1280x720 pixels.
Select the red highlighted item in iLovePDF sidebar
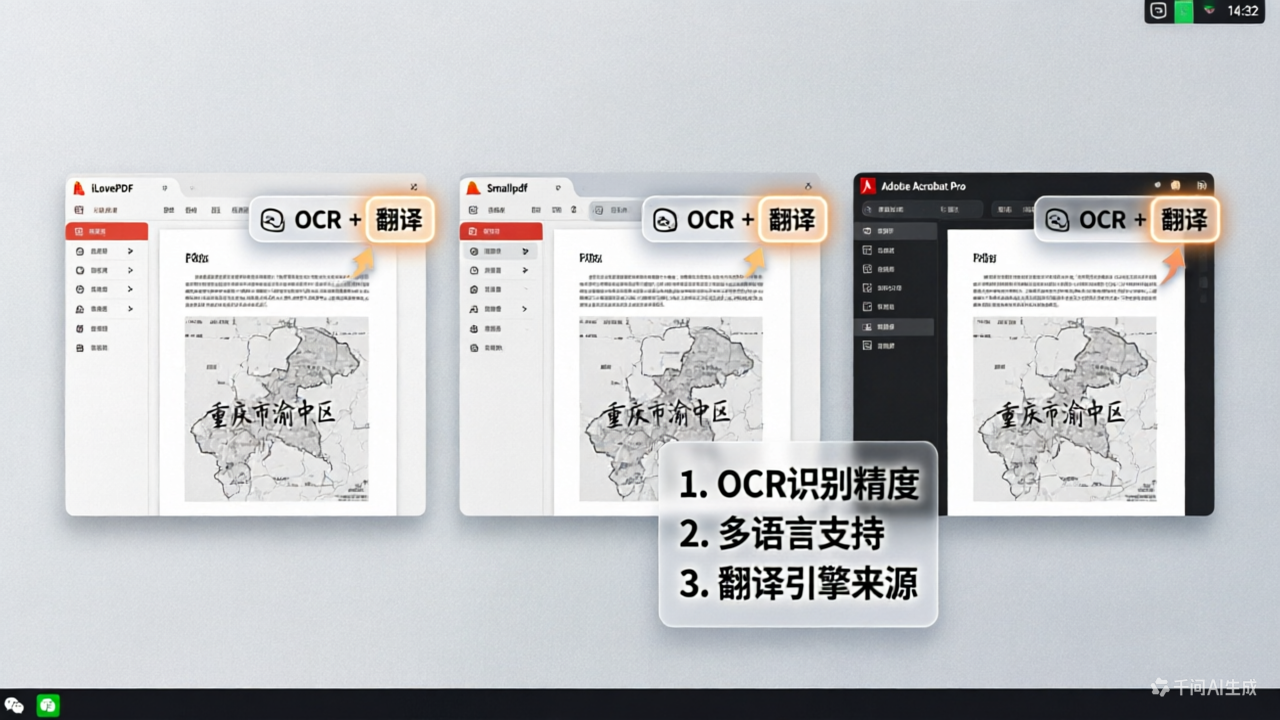107,231
